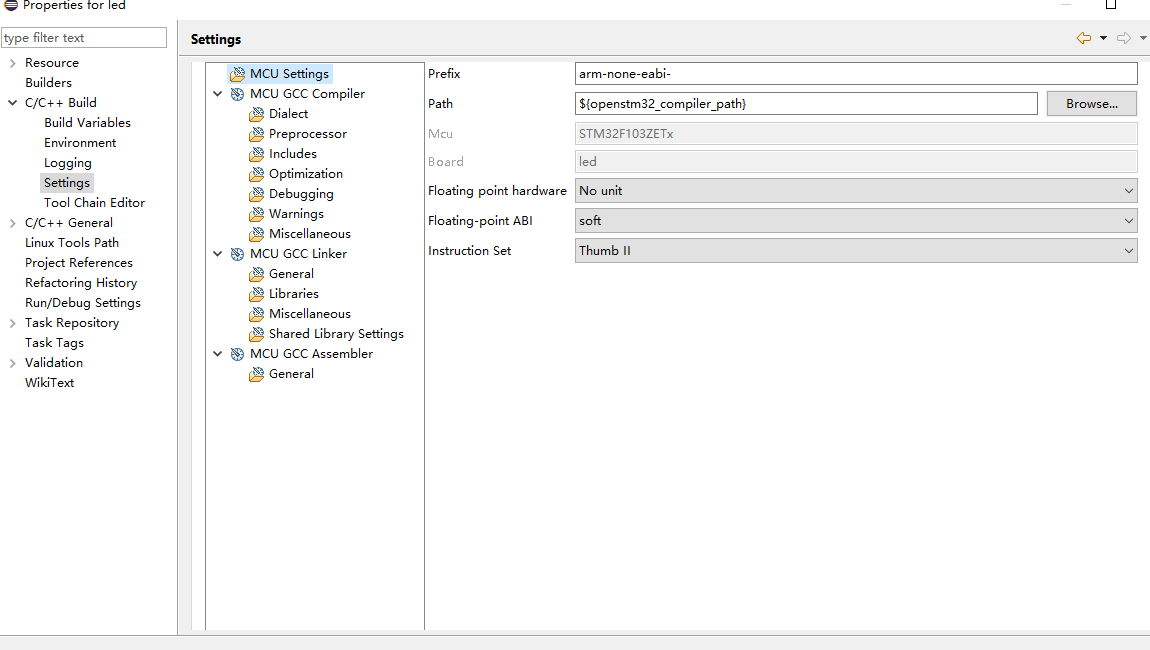Select Logging page
Image resolution: width=1150 pixels, height=650 pixels.
point(67,163)
